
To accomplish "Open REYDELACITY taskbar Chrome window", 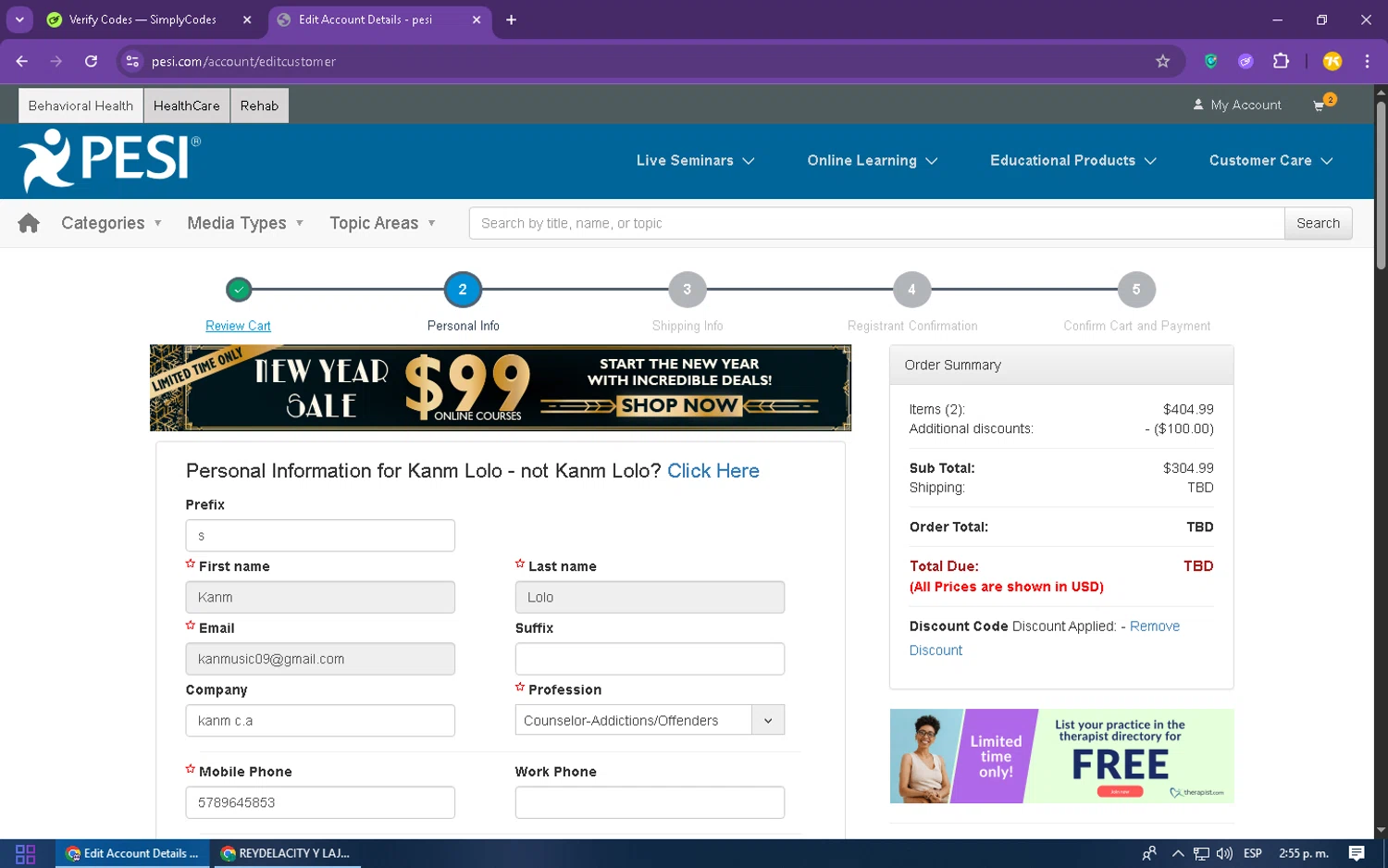I will [286, 853].
